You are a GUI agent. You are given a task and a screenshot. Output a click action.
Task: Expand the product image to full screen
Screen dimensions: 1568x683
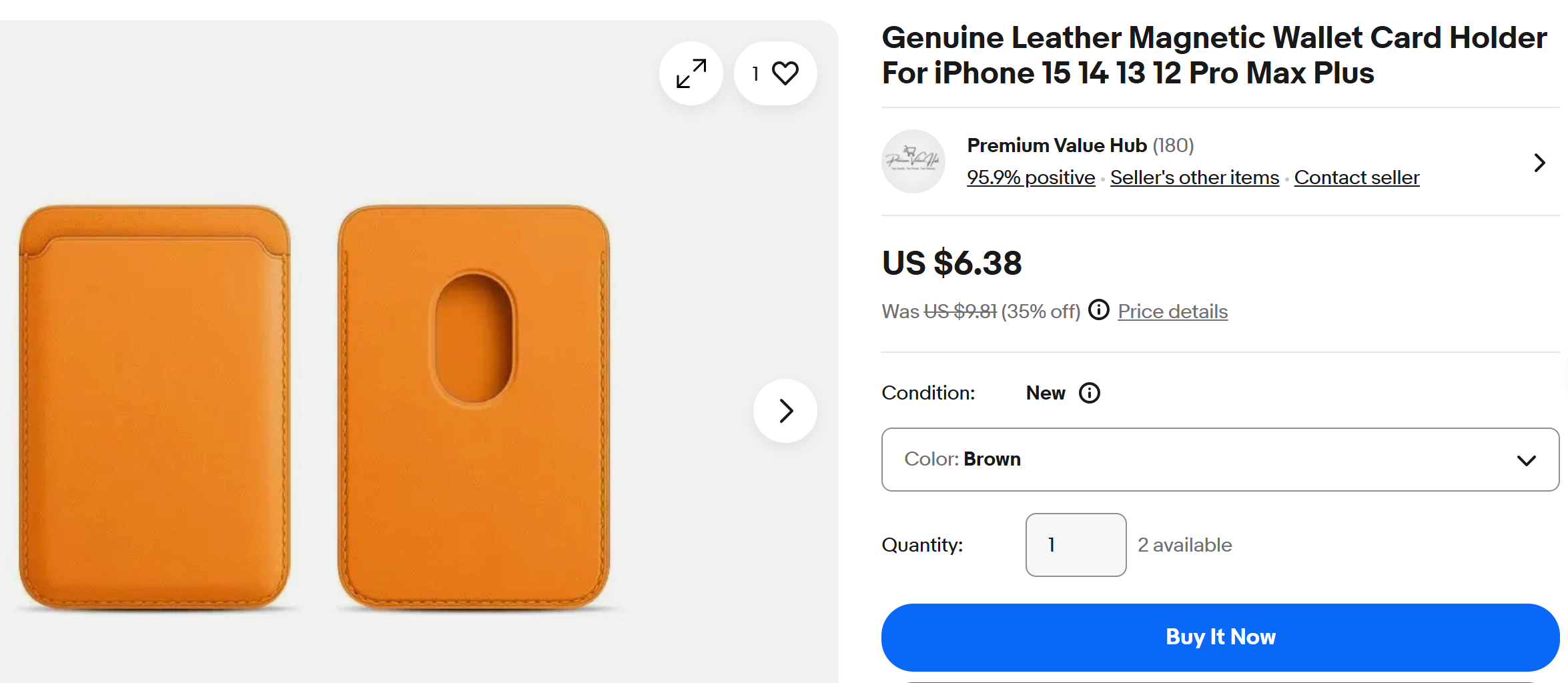(691, 73)
